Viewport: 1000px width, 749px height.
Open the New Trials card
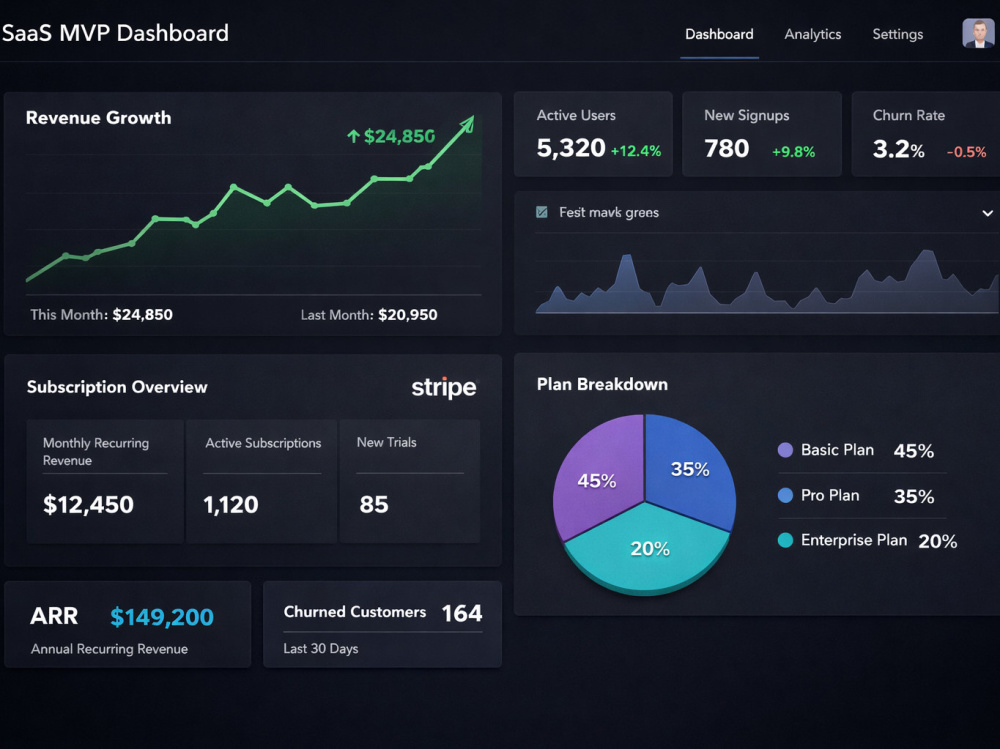click(x=409, y=481)
